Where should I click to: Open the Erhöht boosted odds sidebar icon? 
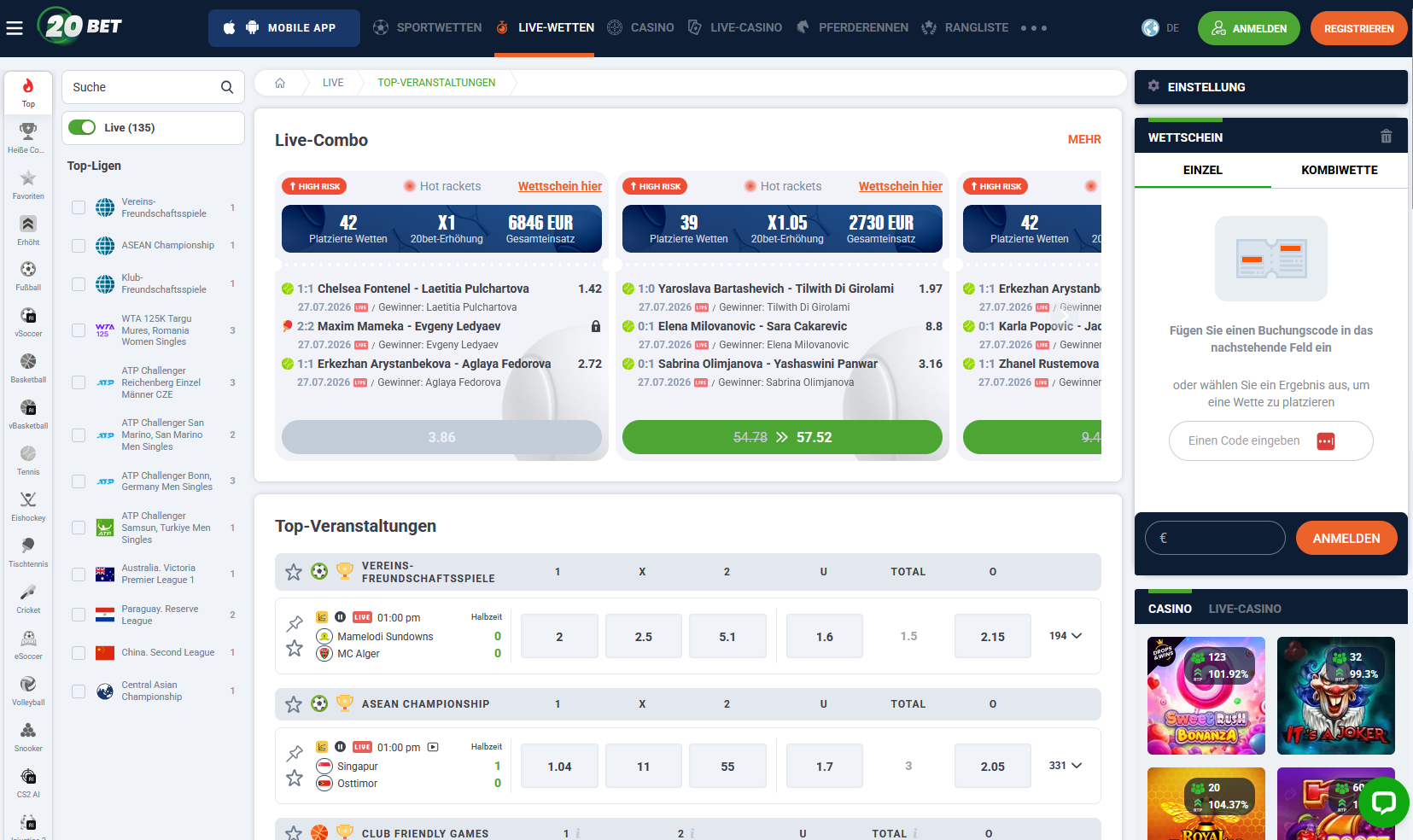(x=28, y=230)
